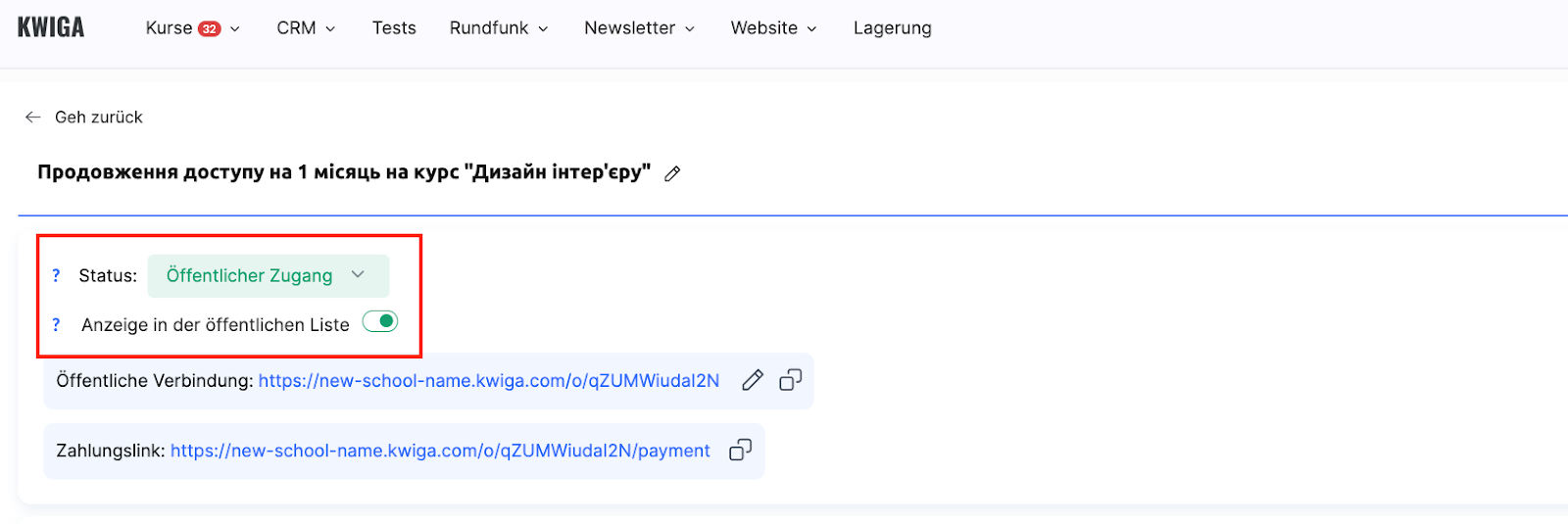
Task: Open help icon for Anzeige in Liste
Action: (x=56, y=325)
